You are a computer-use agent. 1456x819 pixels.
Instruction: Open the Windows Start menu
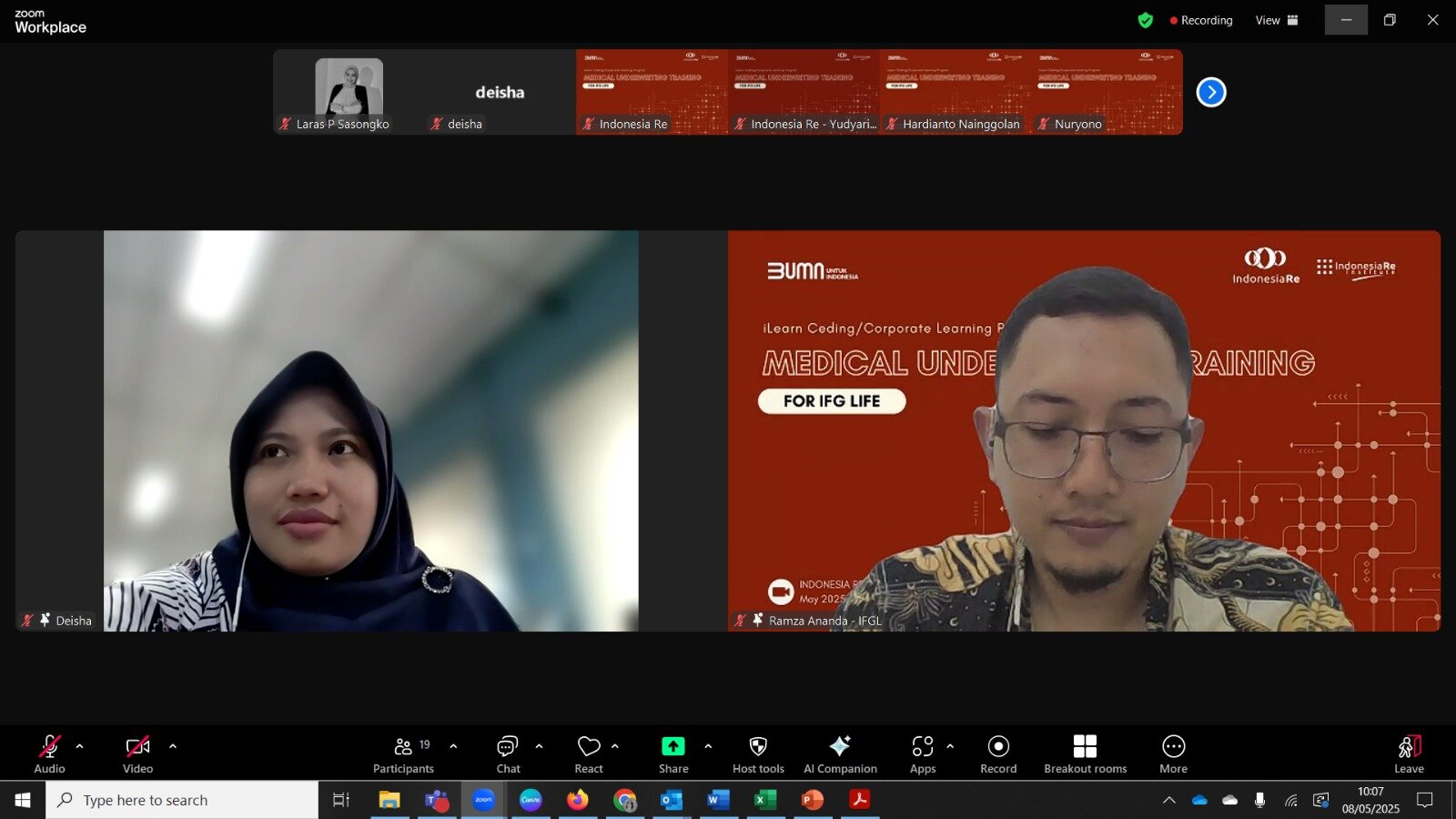pos(23,800)
